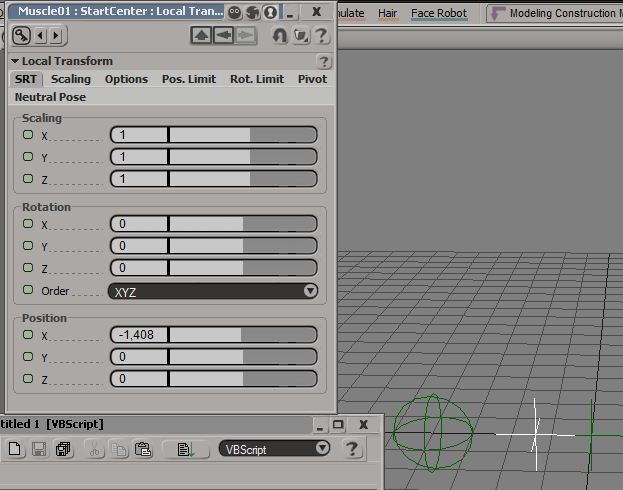Create a new script file
This screenshot has width=623, height=490.
[15, 449]
